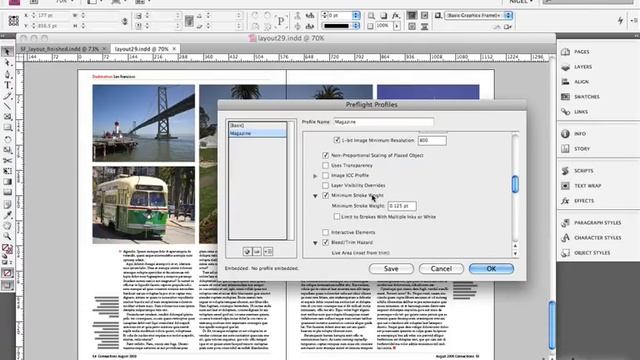Select the Rectangle tool
The image size is (640, 360).
tap(7, 128)
